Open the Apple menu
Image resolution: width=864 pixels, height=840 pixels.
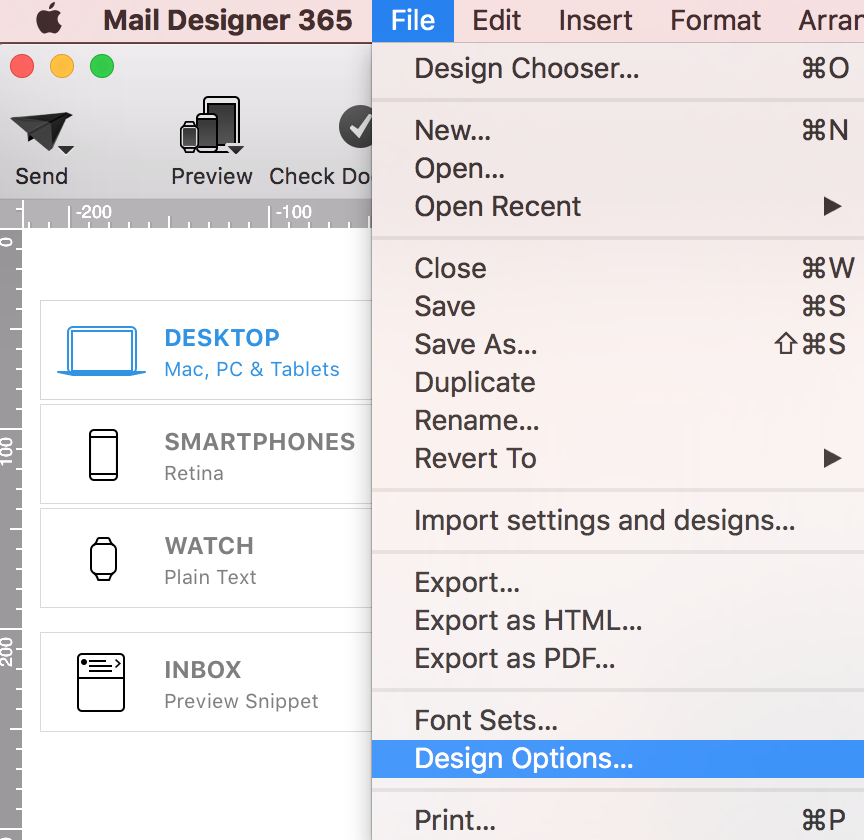[x=49, y=19]
